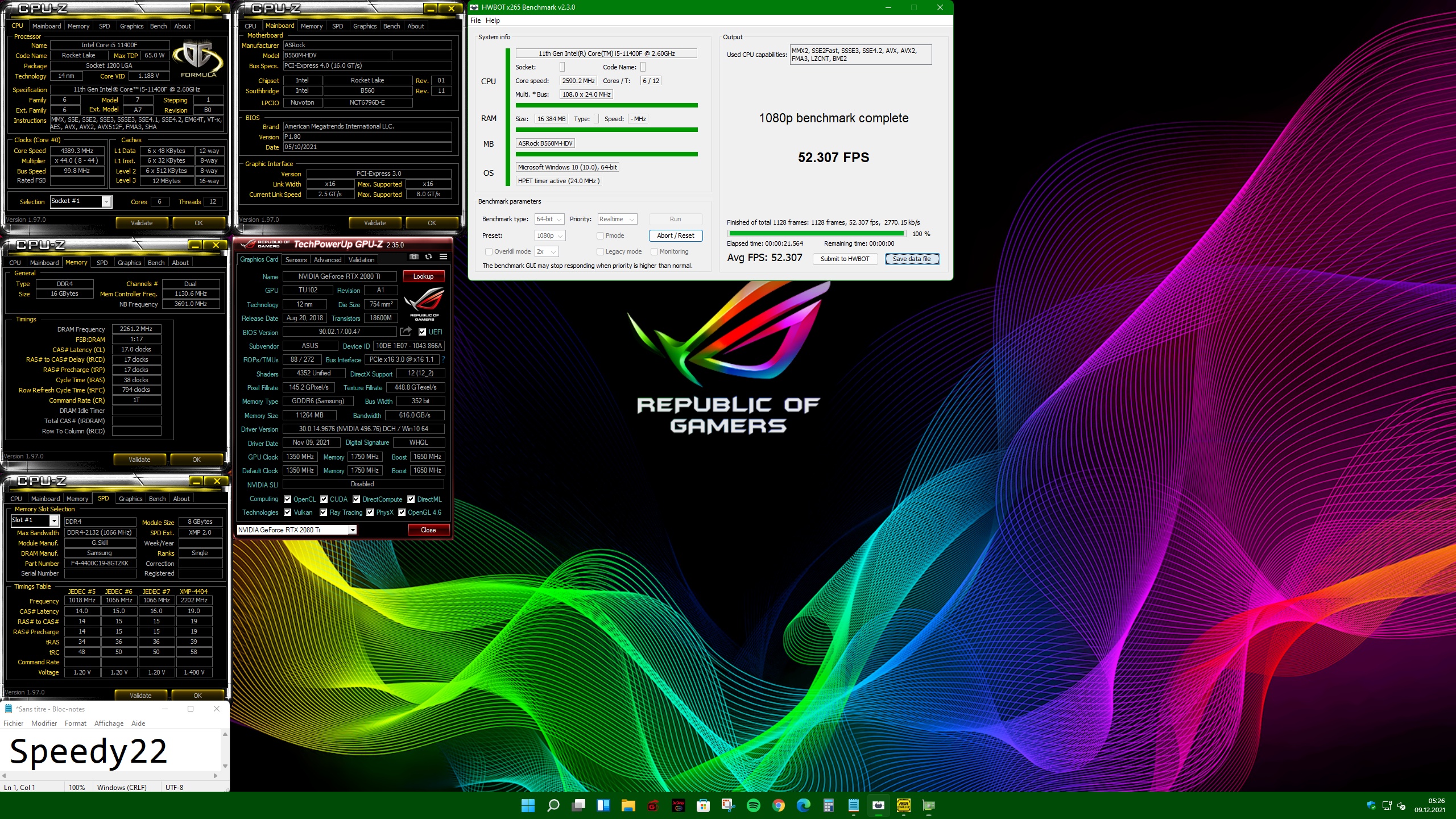Toggle the Ray Tracing checkbox in GPU-Z
The height and width of the screenshot is (819, 1456).
click(x=323, y=512)
